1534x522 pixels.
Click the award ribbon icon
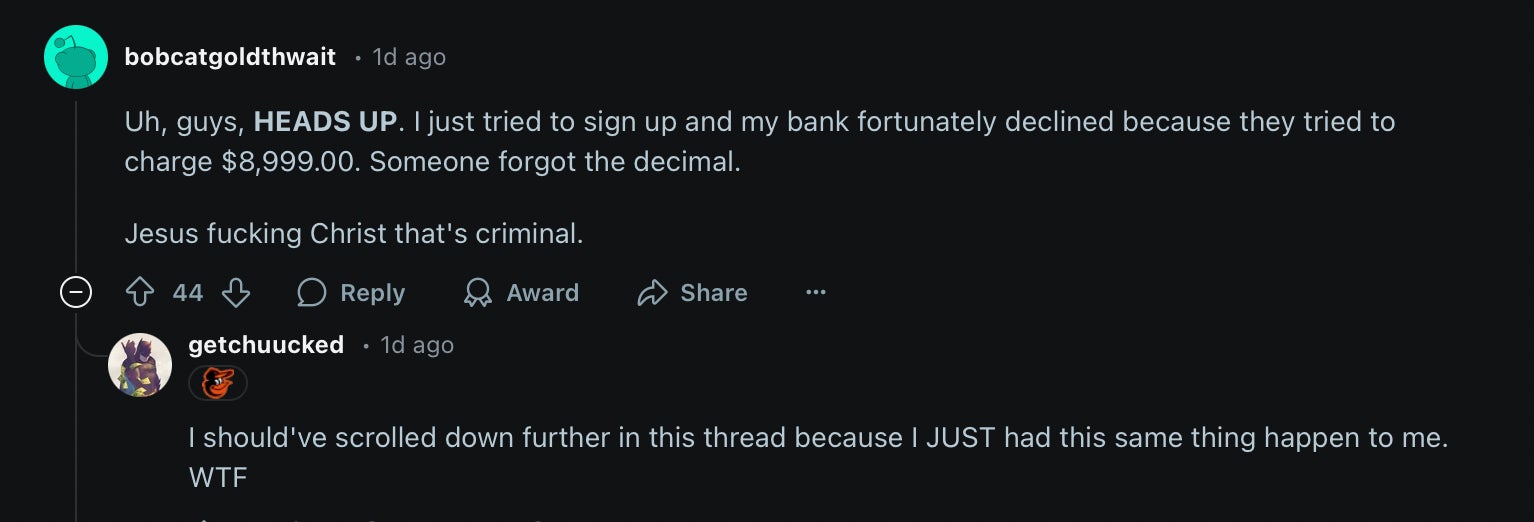tap(478, 293)
